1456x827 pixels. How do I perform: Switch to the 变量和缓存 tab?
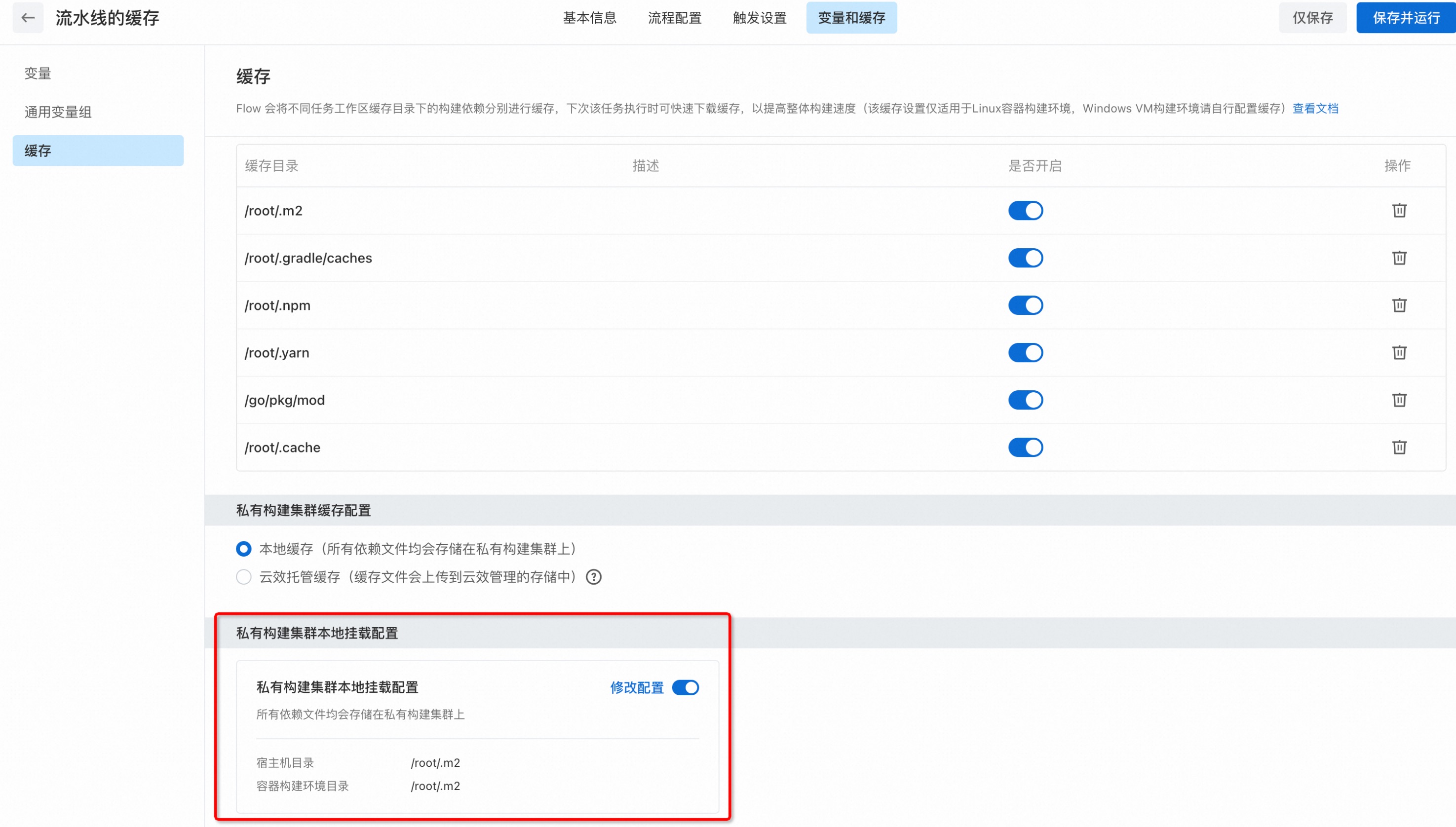pyautogui.click(x=851, y=18)
